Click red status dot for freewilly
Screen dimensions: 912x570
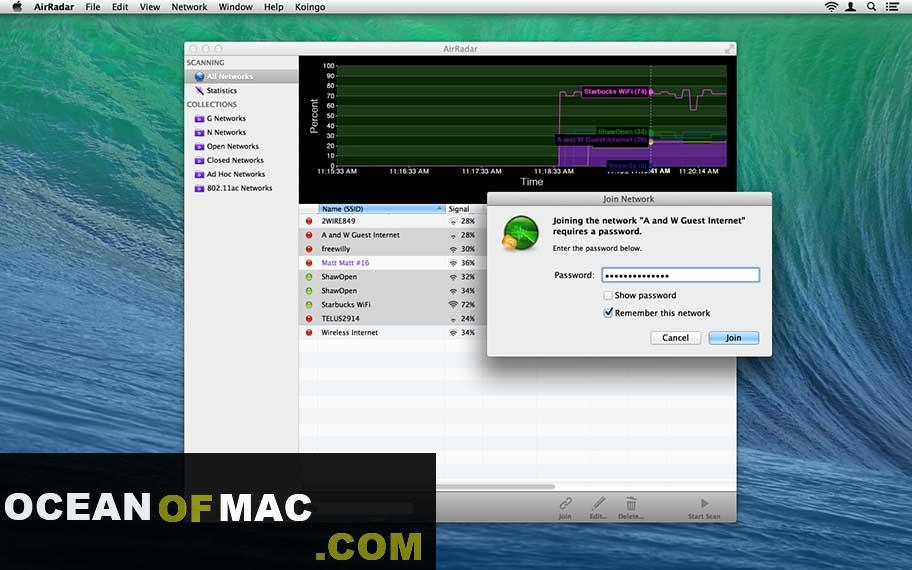[x=309, y=249]
